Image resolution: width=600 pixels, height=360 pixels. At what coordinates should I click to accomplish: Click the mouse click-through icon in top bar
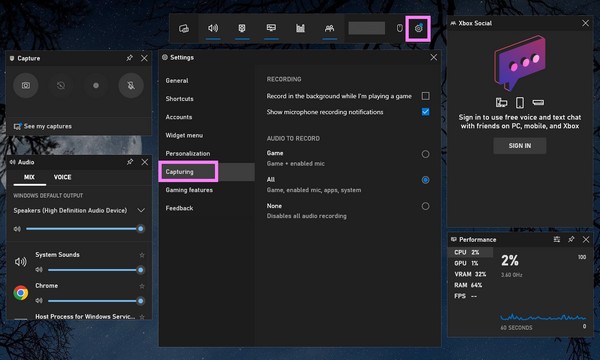point(399,28)
